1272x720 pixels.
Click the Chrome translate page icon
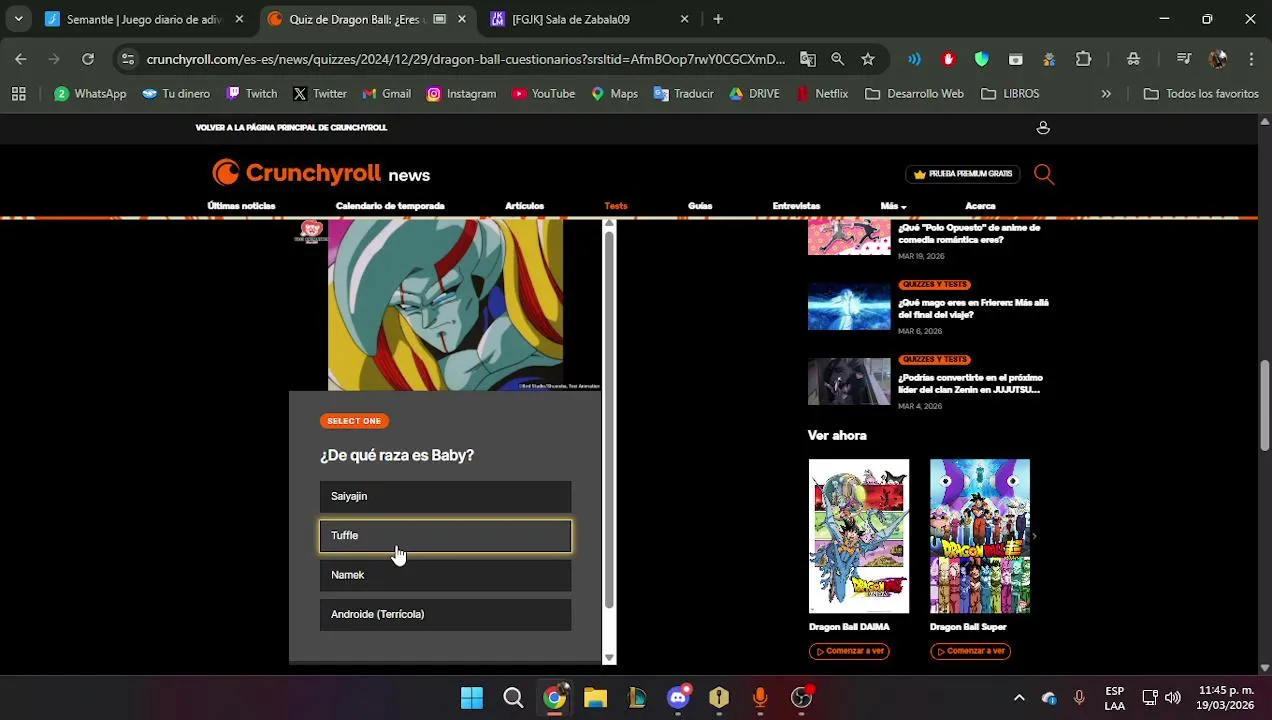pyautogui.click(x=808, y=59)
